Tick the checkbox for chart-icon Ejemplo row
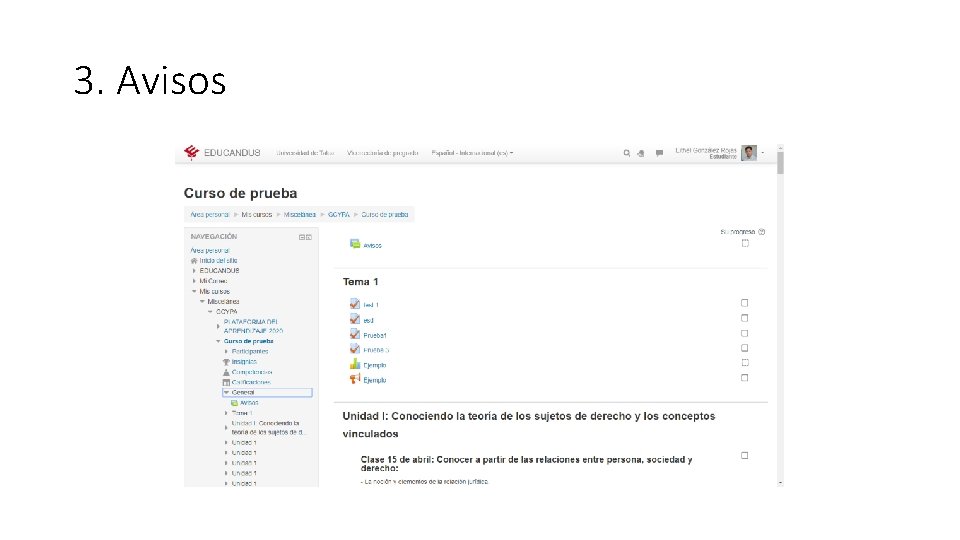This screenshot has width=960, height=540. coord(744,363)
